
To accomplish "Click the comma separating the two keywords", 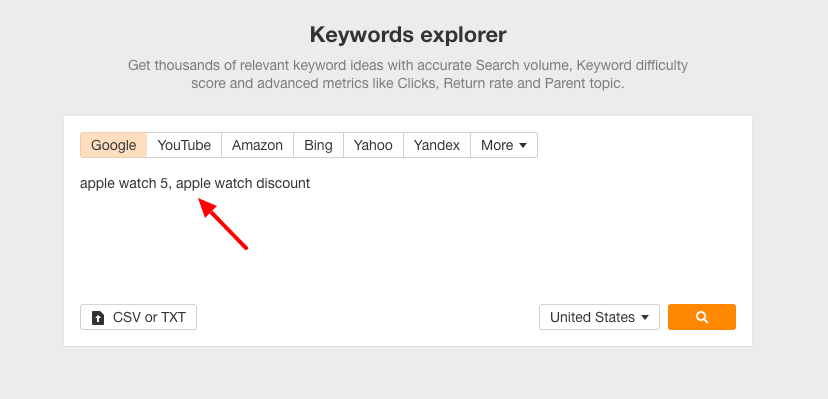I will [170, 186].
